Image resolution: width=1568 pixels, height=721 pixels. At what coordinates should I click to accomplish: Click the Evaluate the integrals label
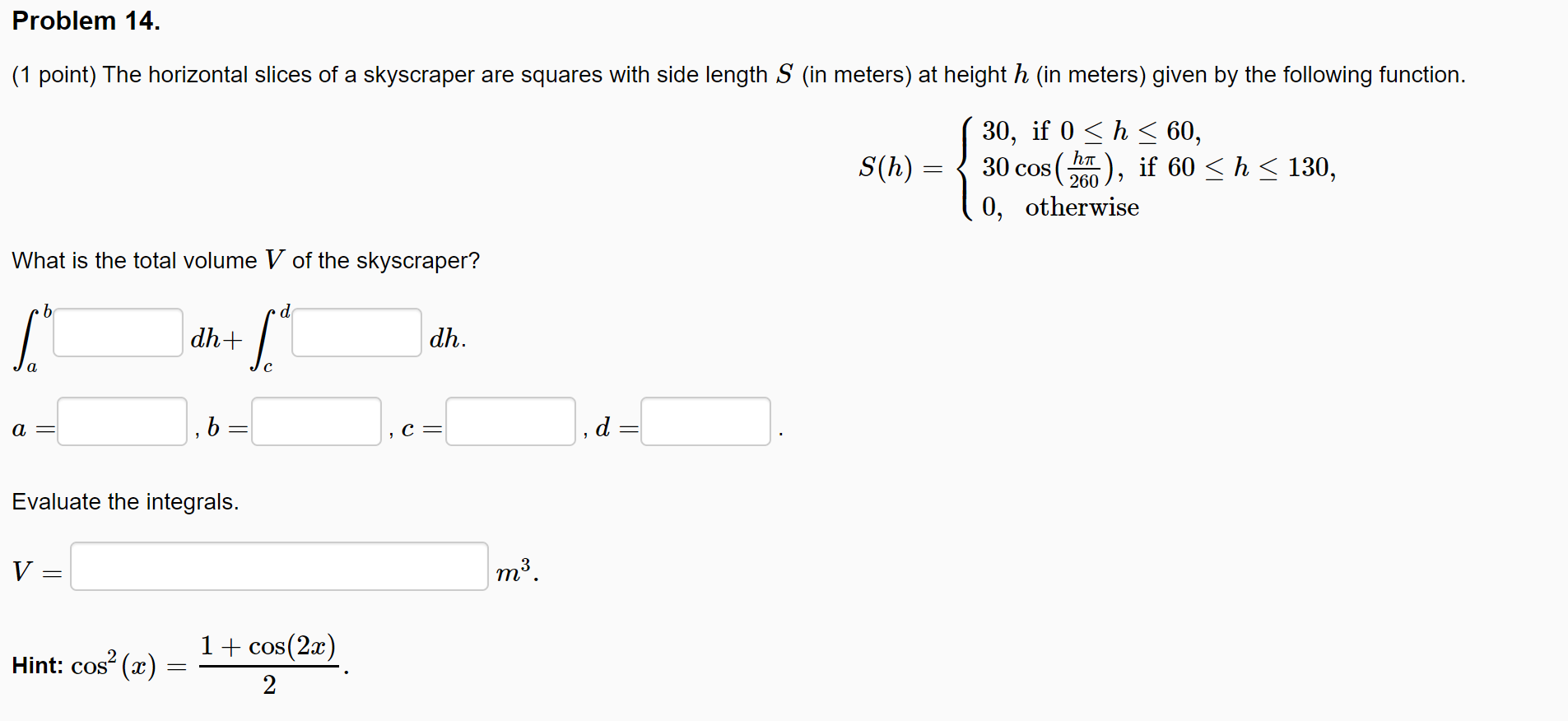(125, 501)
